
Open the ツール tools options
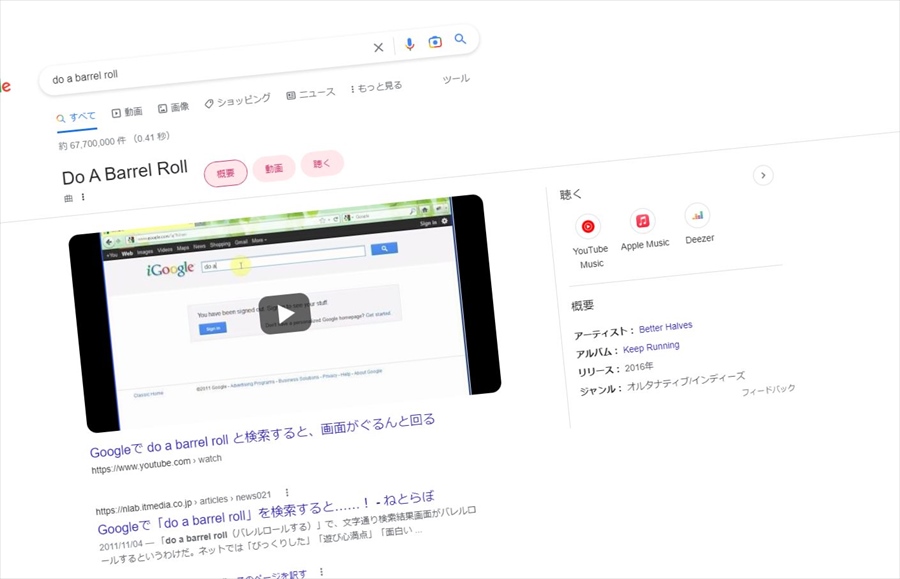click(455, 79)
